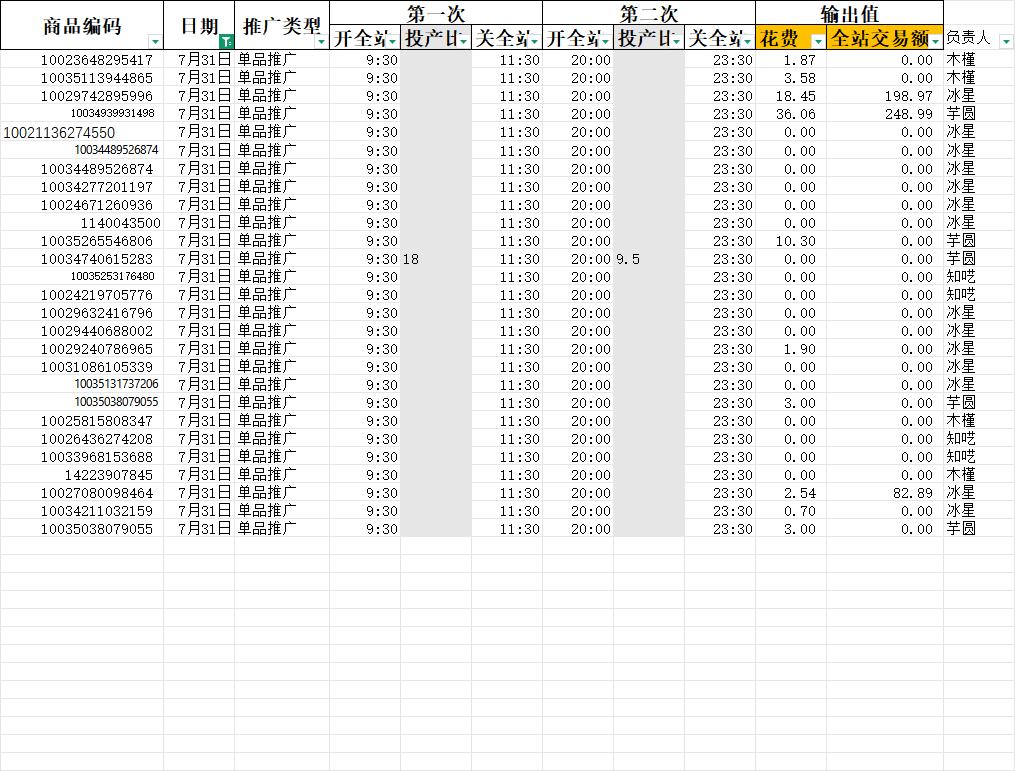Click product code 10026436274208
The image size is (1015, 771).
[96, 440]
